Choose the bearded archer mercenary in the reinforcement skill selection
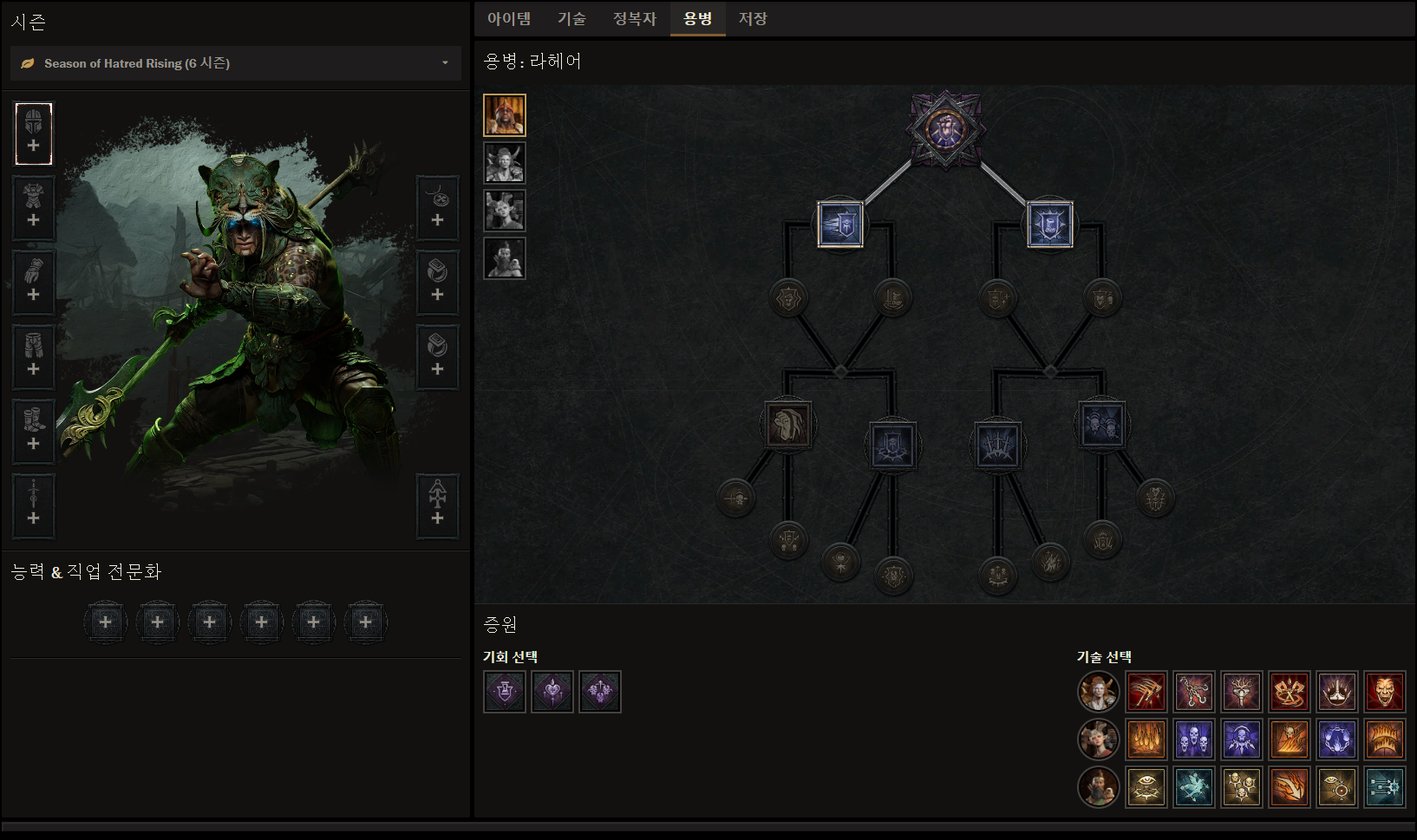 tap(1099, 787)
